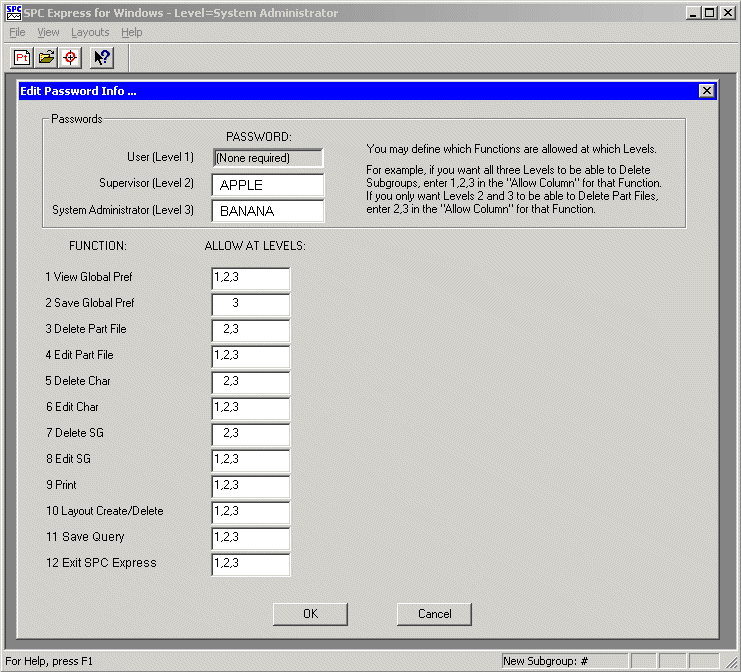The height and width of the screenshot is (672, 741).
Task: Click the Print levels field
Action: (251, 486)
